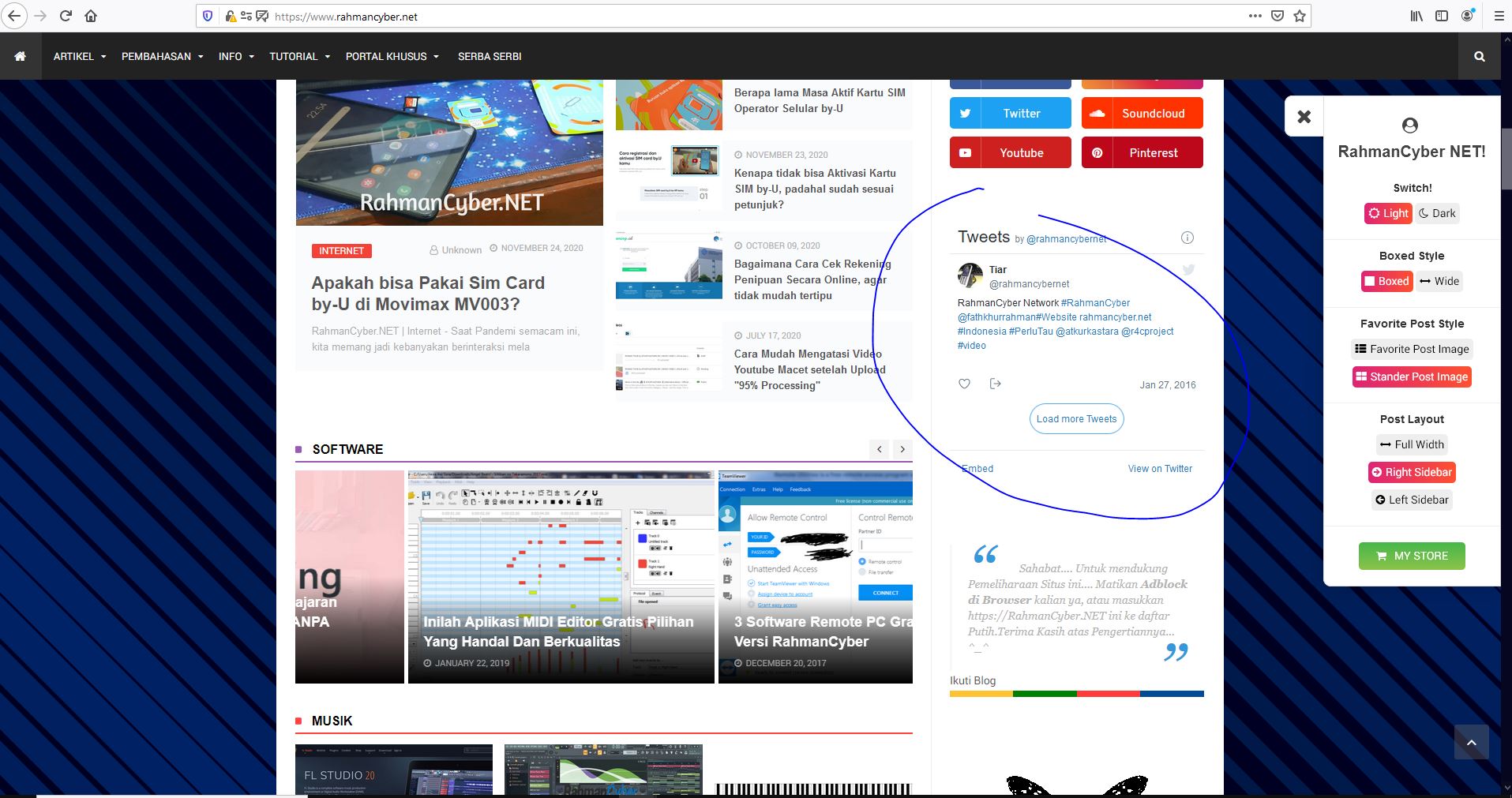1512x798 pixels.
Task: Open article Berapa lama Masa Aktif Kartu SIM
Action: click(x=820, y=100)
